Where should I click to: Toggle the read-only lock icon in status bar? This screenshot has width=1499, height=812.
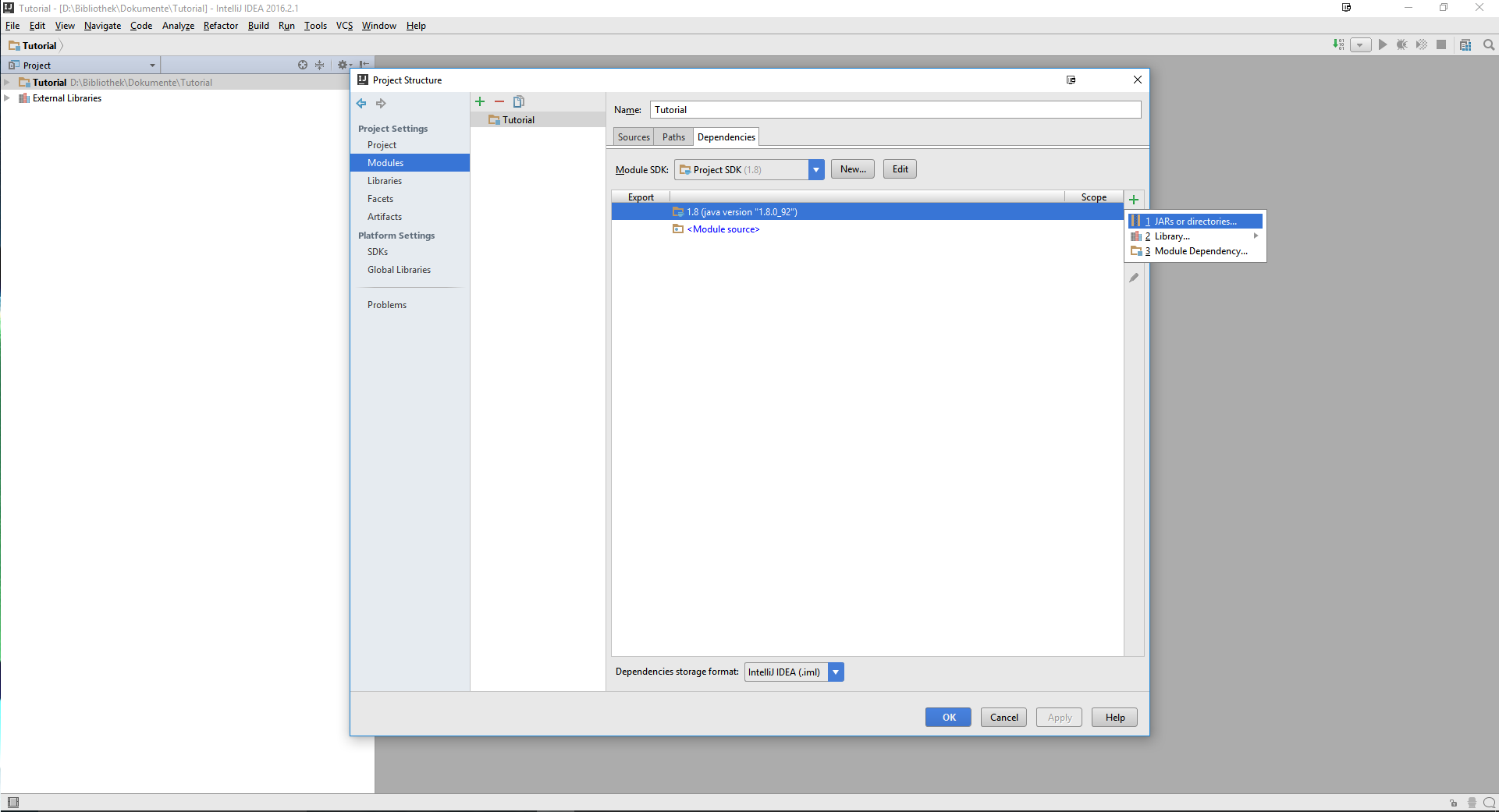tap(1453, 803)
